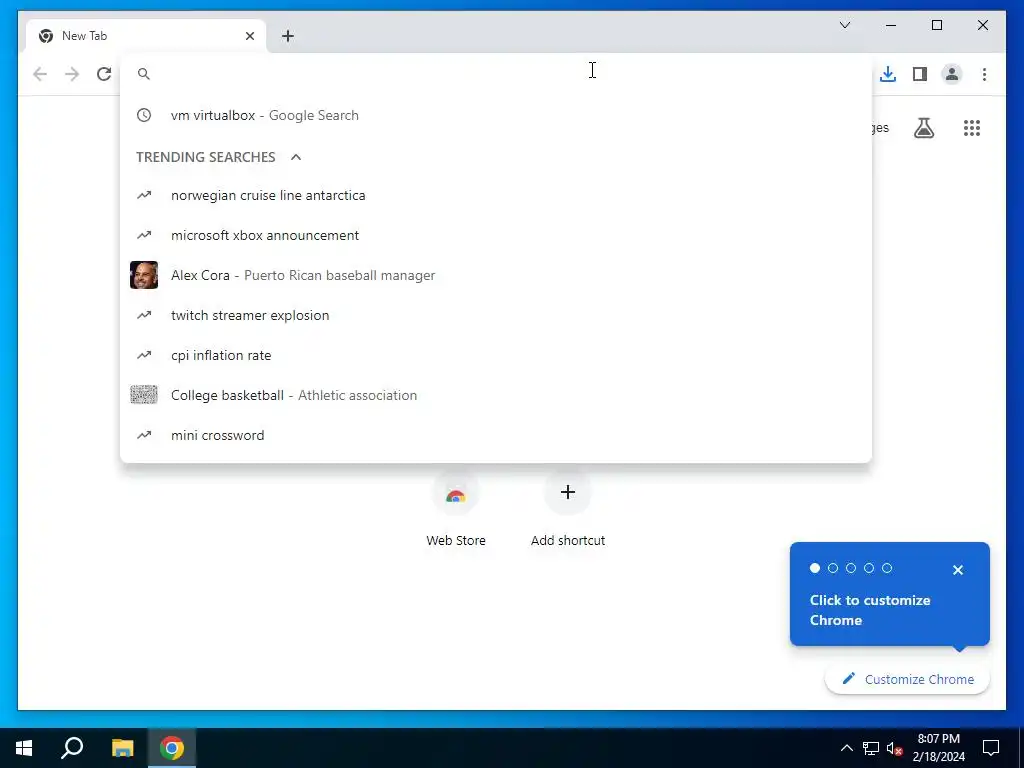Open File Explorer from taskbar
1024x768 pixels.
point(122,748)
